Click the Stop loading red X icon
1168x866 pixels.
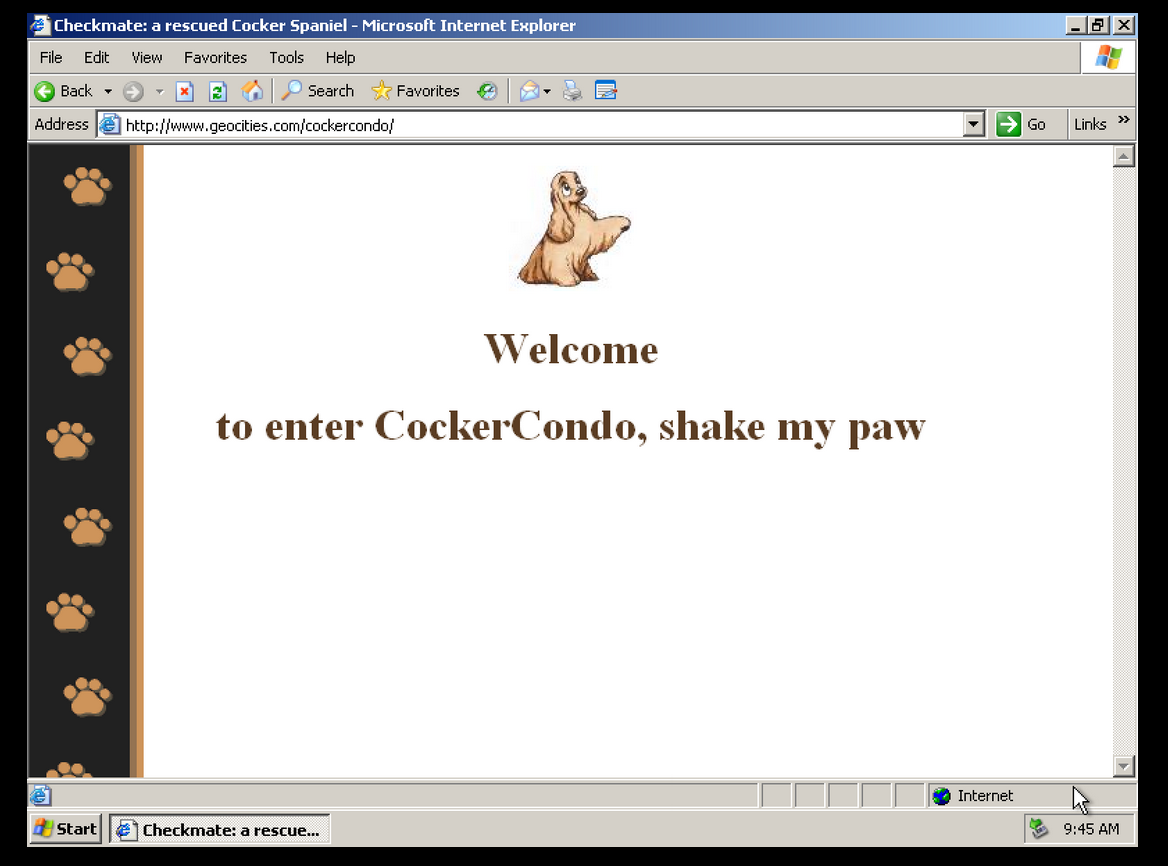(185, 91)
